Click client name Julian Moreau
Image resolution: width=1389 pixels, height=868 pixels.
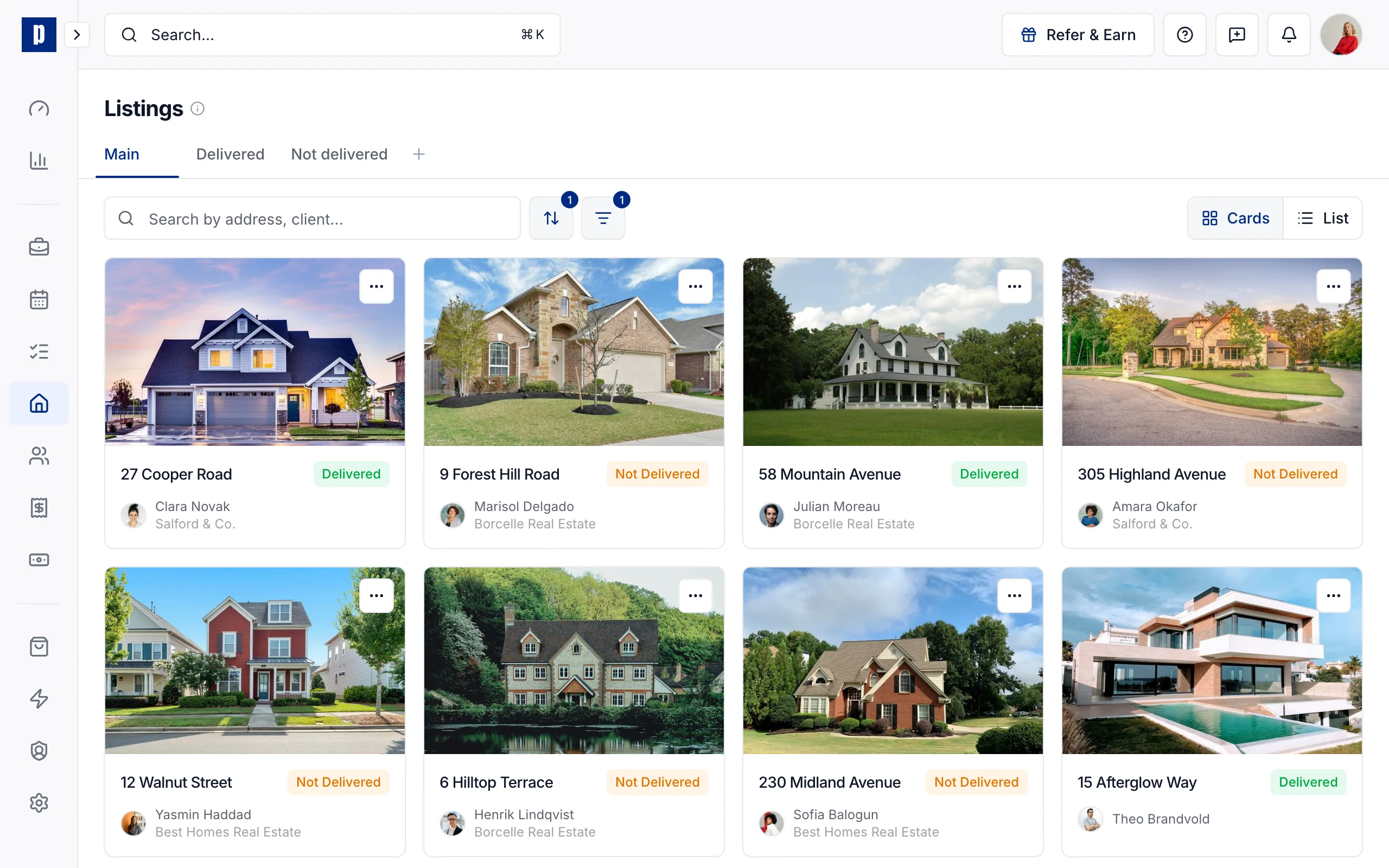click(836, 506)
